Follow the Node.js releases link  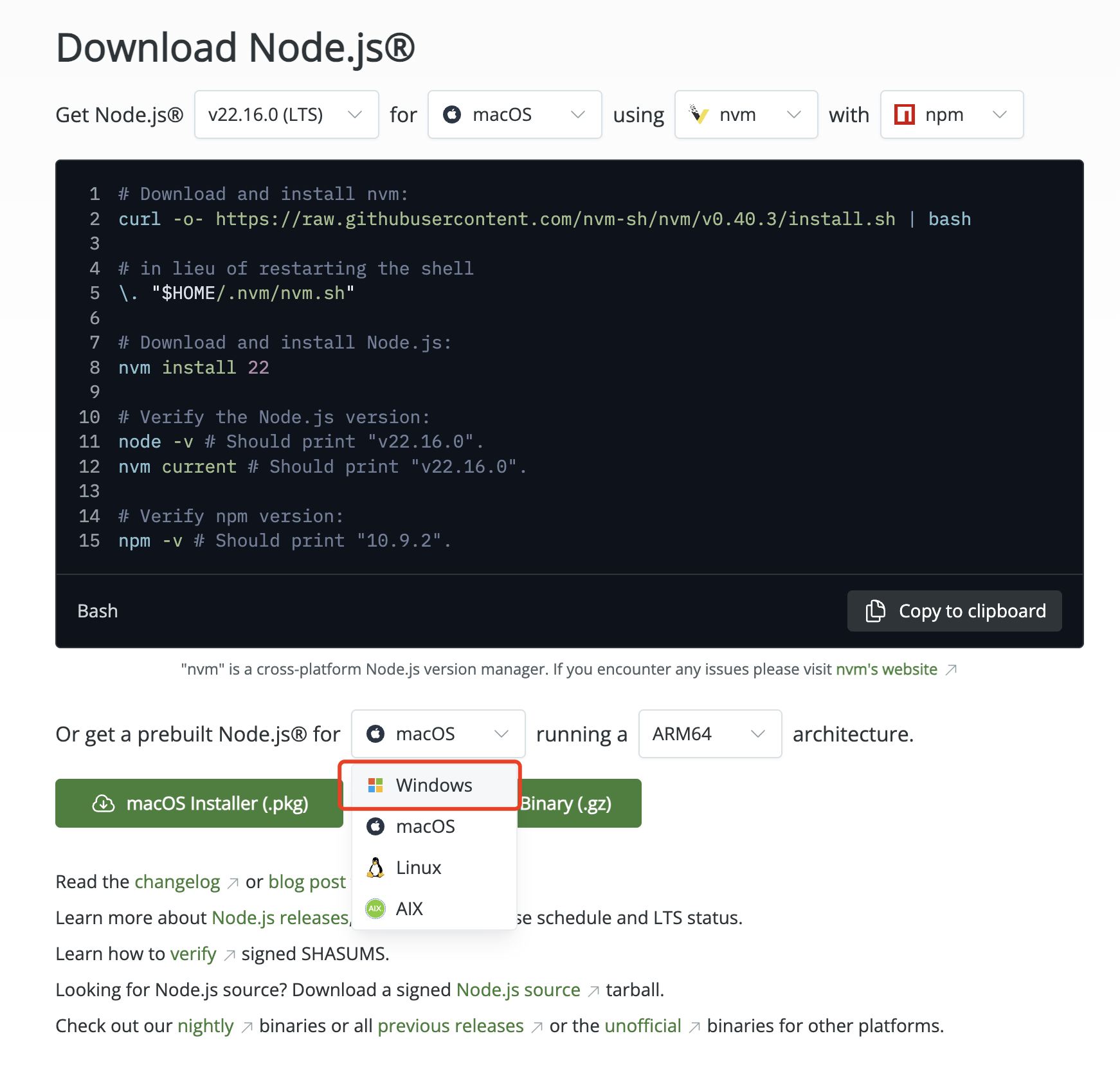pyautogui.click(x=280, y=918)
